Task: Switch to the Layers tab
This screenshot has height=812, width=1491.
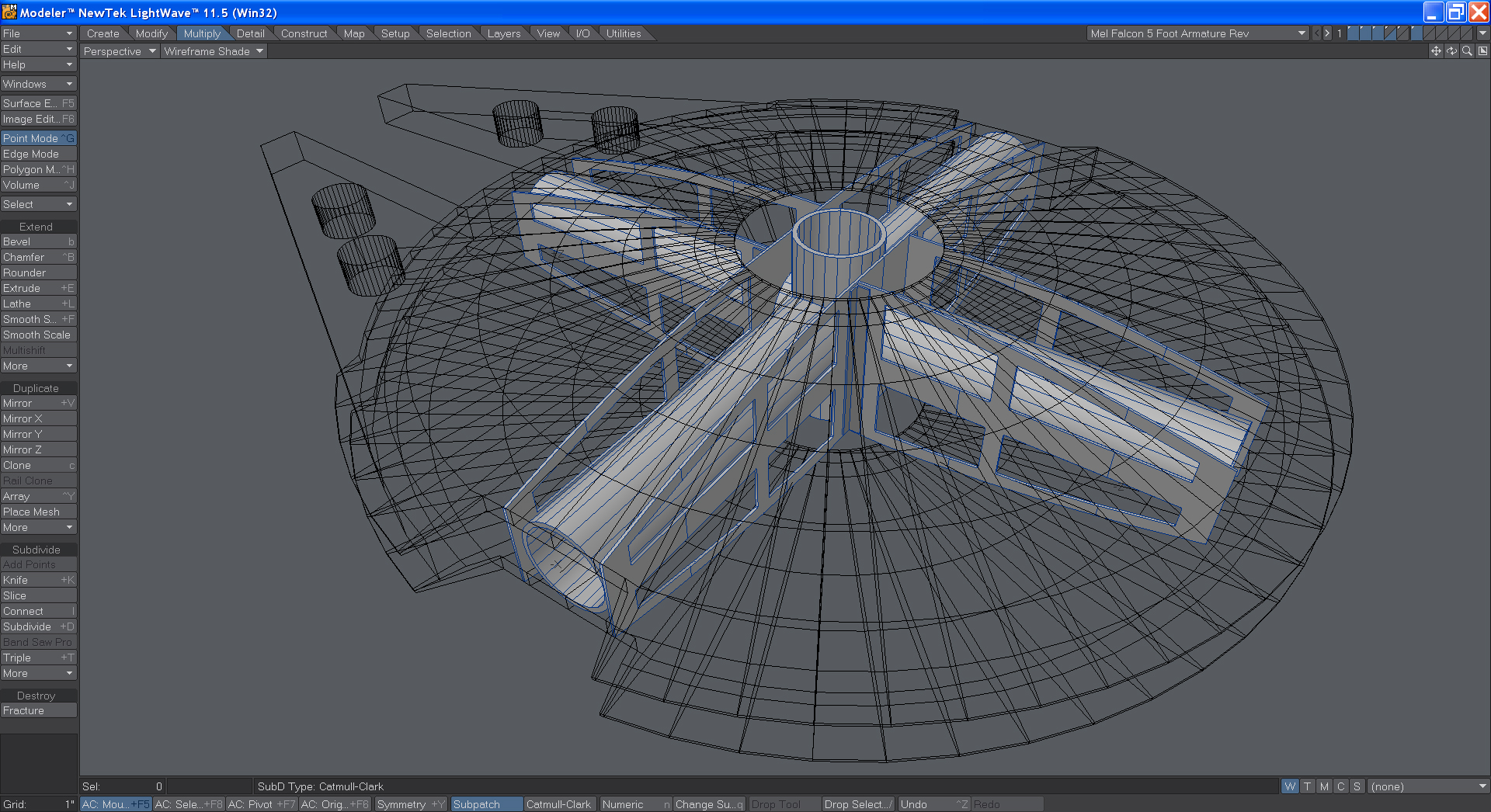Action: click(504, 33)
